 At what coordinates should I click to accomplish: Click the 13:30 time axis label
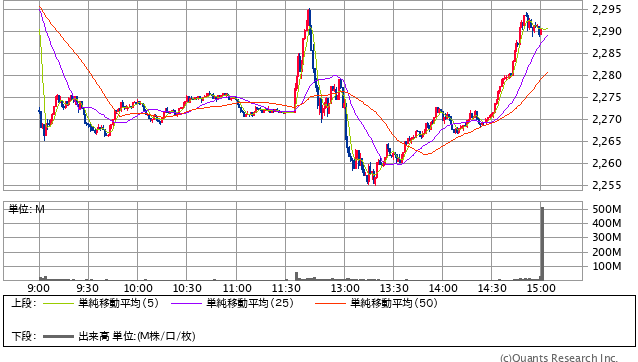pos(394,288)
